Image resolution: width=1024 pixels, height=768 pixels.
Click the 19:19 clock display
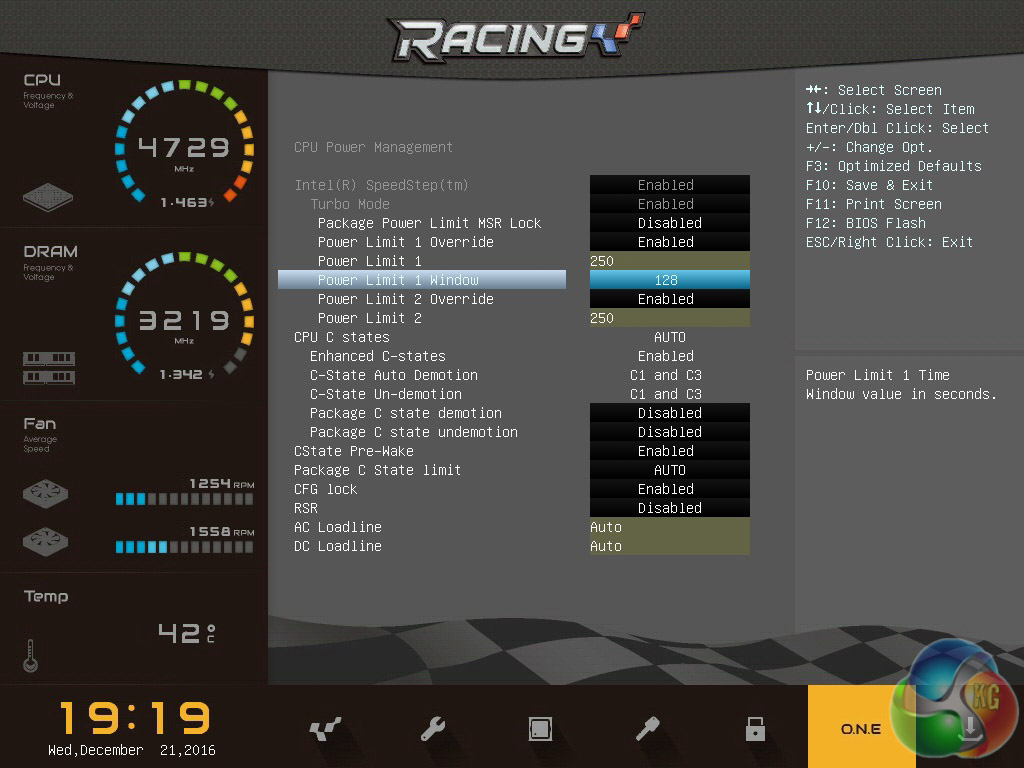[135, 718]
